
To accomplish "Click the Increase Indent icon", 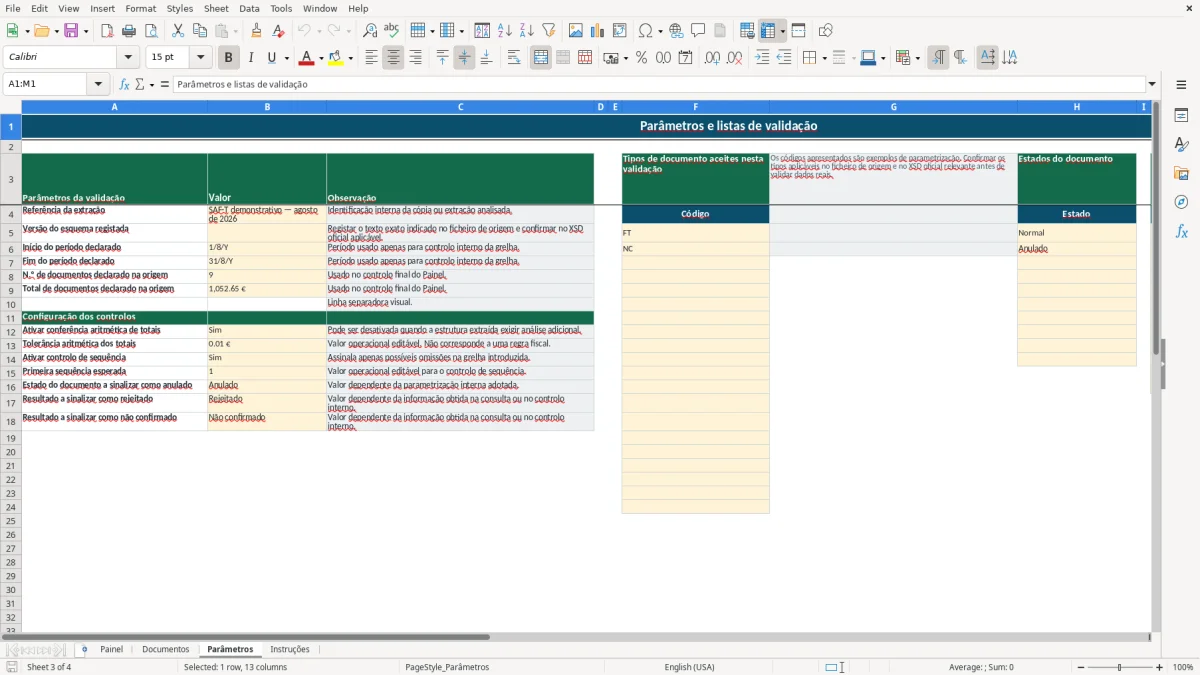I will [762, 58].
